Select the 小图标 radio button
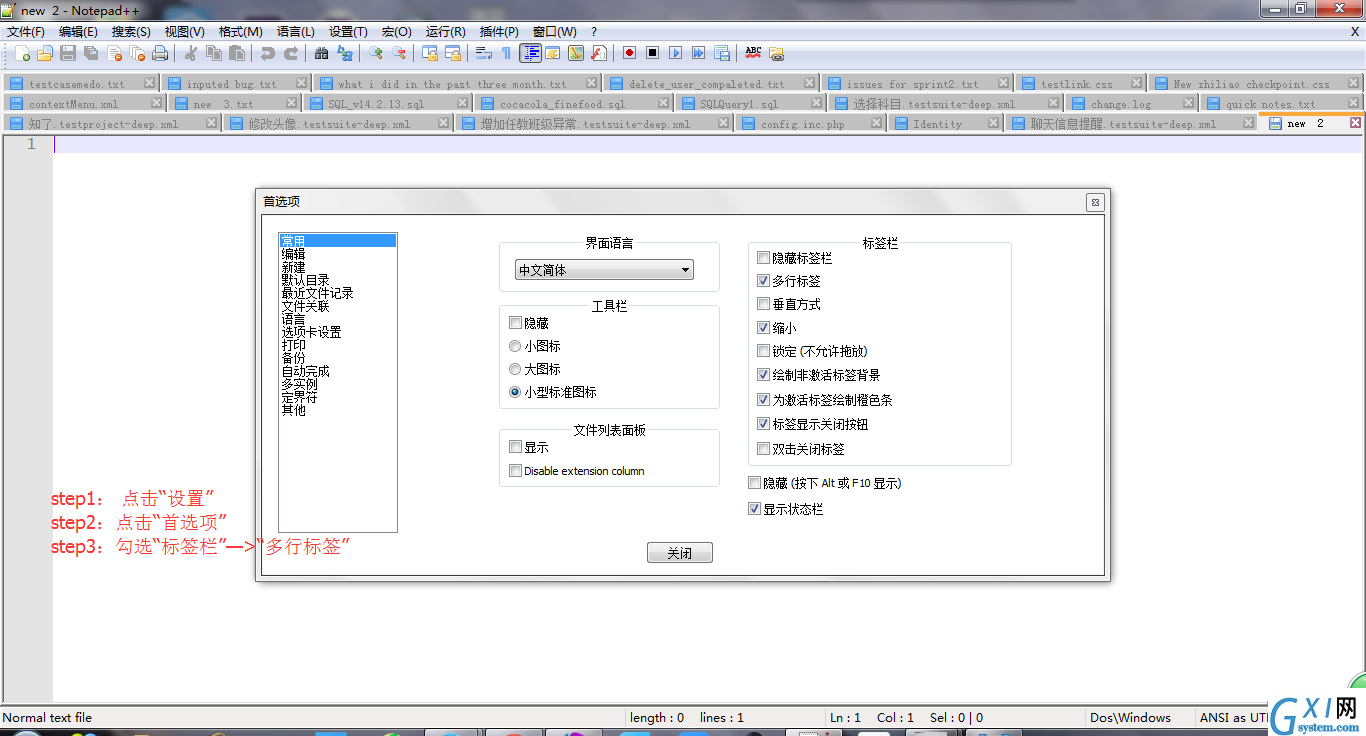 pos(515,346)
